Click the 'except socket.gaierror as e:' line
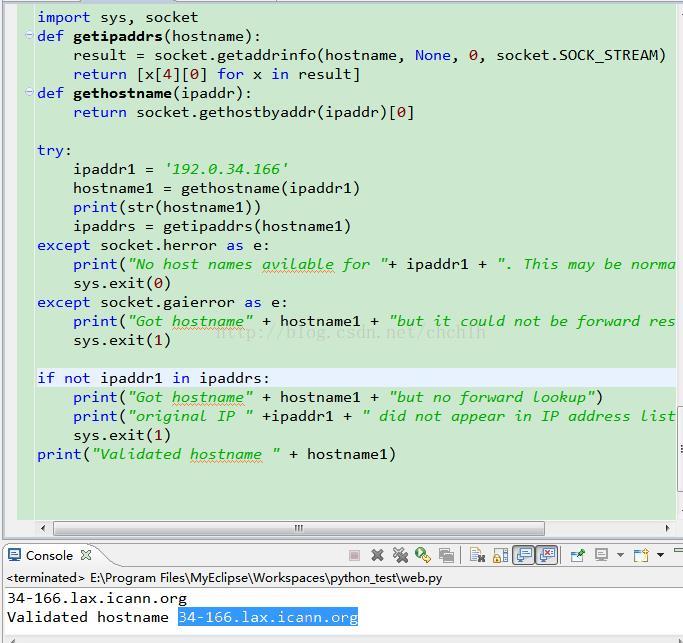Image resolution: width=683 pixels, height=643 pixels. (162, 302)
